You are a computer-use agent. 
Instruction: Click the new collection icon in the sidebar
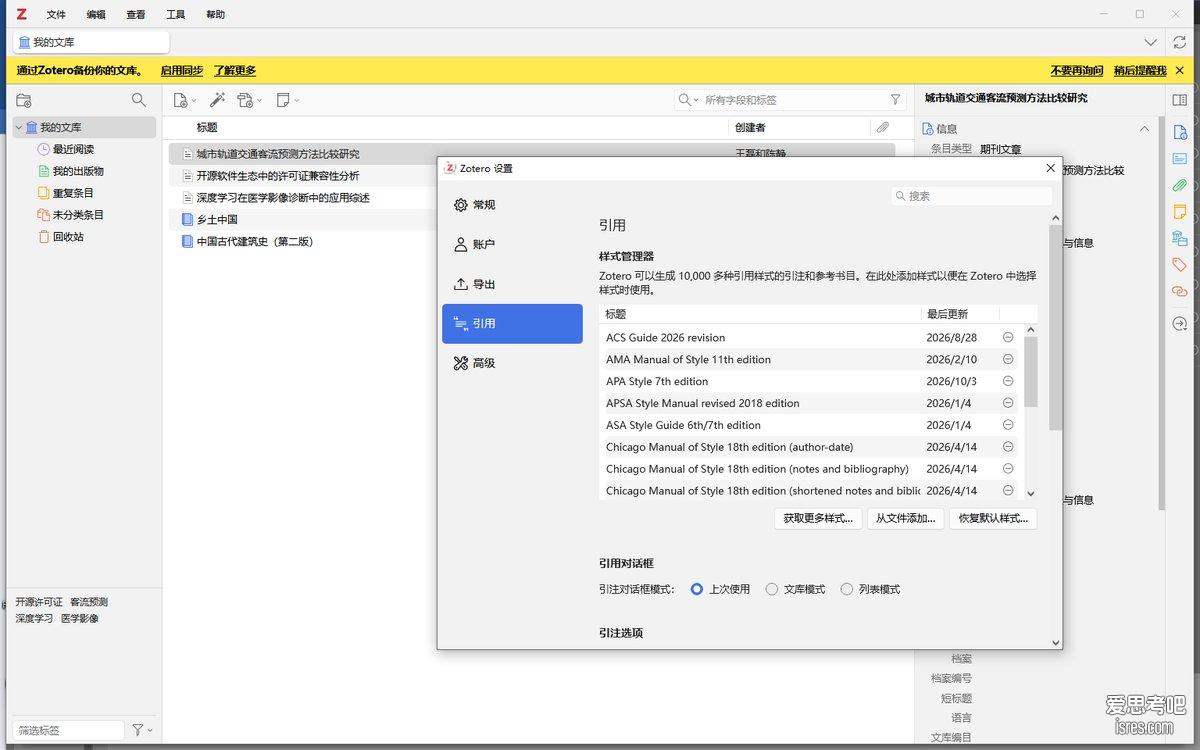point(24,100)
